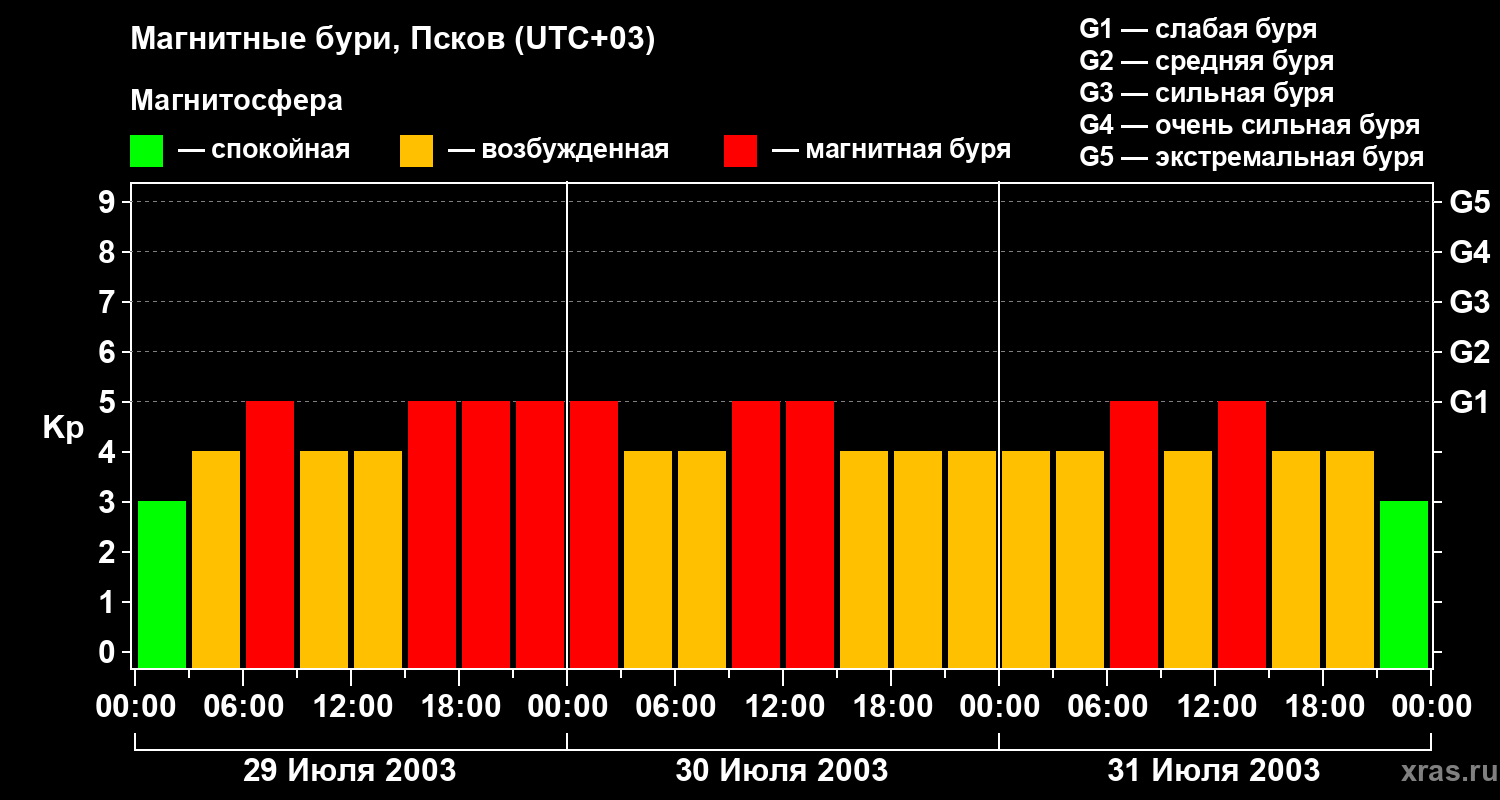Select the chart title 'Магнитные бури, Псков (UTC+03)'
Viewport: 1500px width, 800px height.
click(x=393, y=40)
